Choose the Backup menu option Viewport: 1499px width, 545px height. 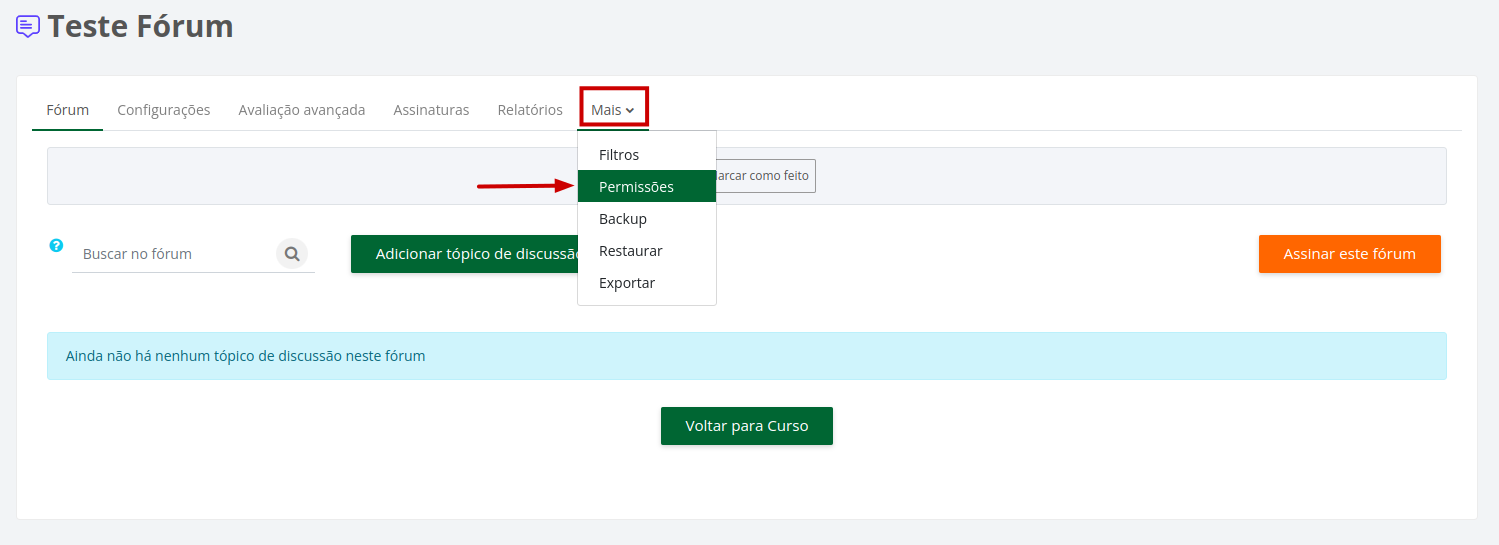(x=623, y=219)
